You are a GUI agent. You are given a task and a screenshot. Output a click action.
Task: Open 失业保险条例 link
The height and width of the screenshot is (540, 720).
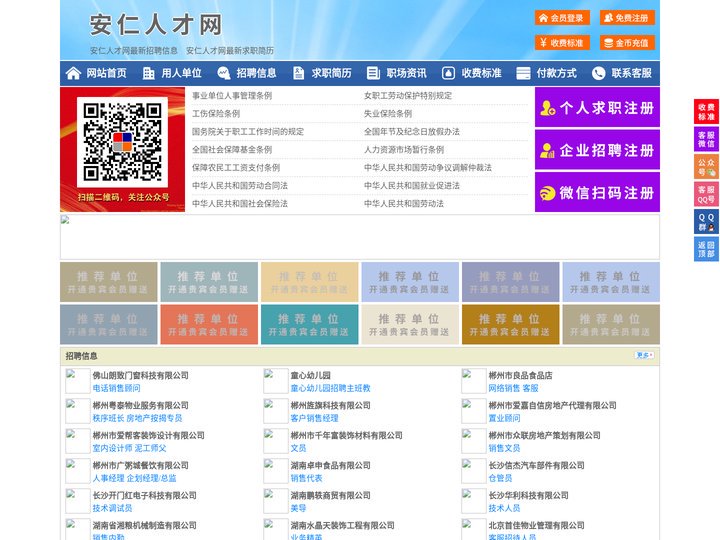388,113
